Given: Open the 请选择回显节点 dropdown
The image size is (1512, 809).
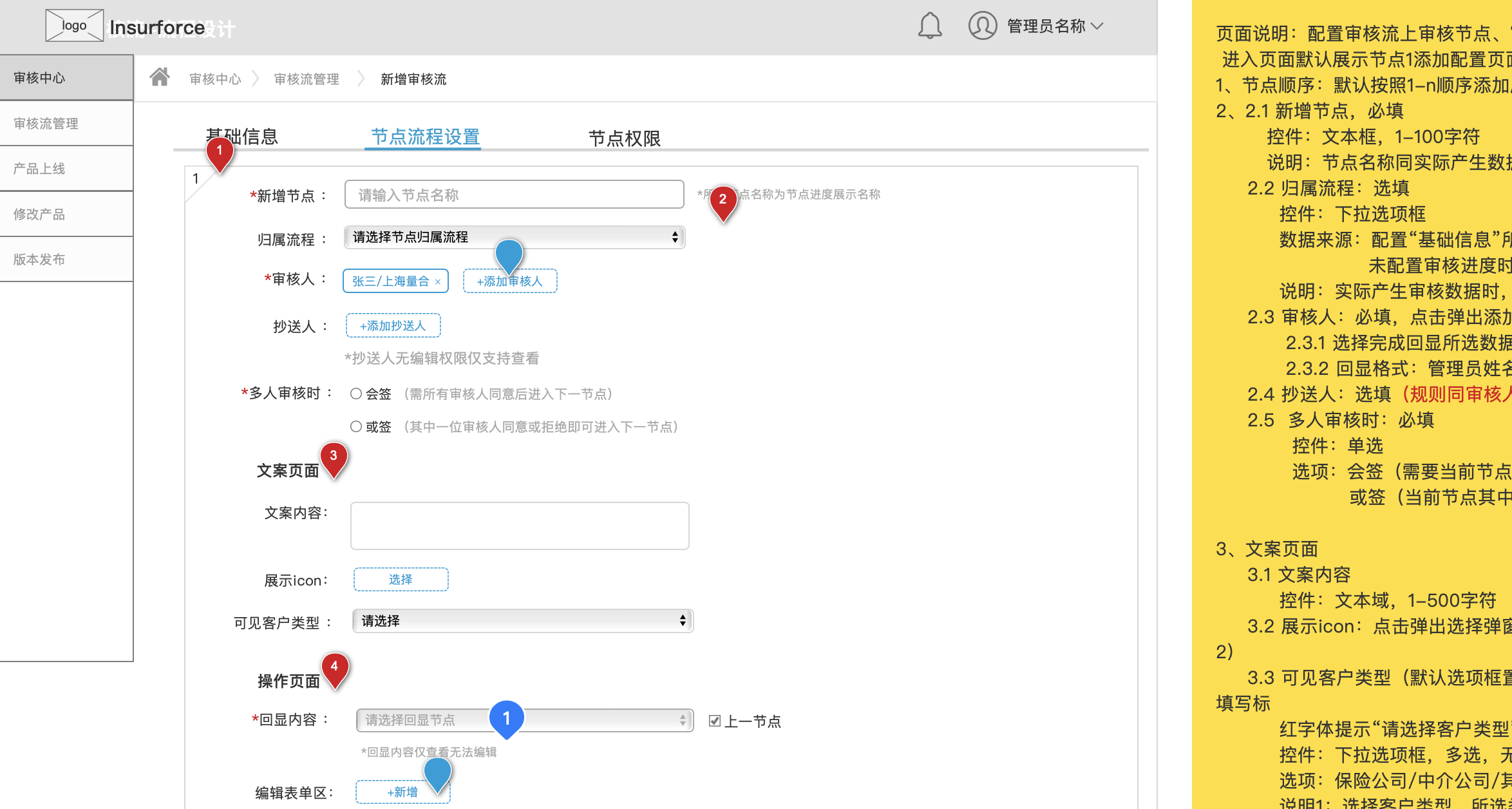Looking at the screenshot, I should 525,720.
